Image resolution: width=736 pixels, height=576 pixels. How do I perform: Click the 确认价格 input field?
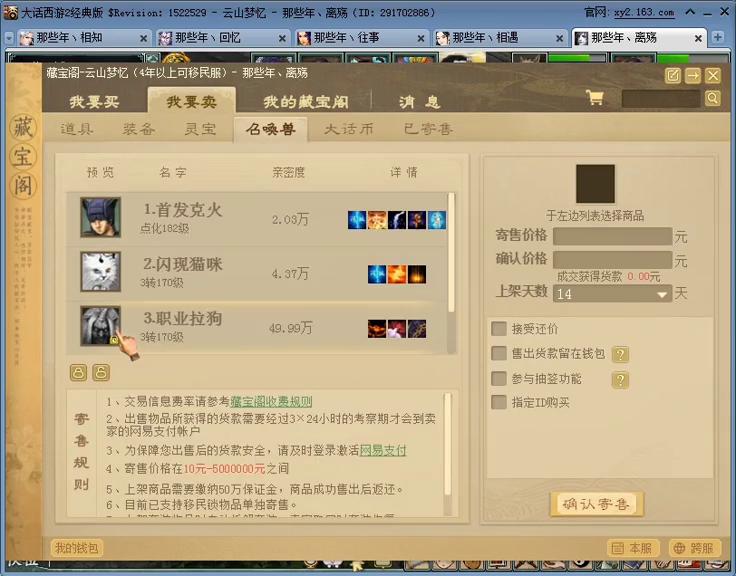tap(612, 259)
